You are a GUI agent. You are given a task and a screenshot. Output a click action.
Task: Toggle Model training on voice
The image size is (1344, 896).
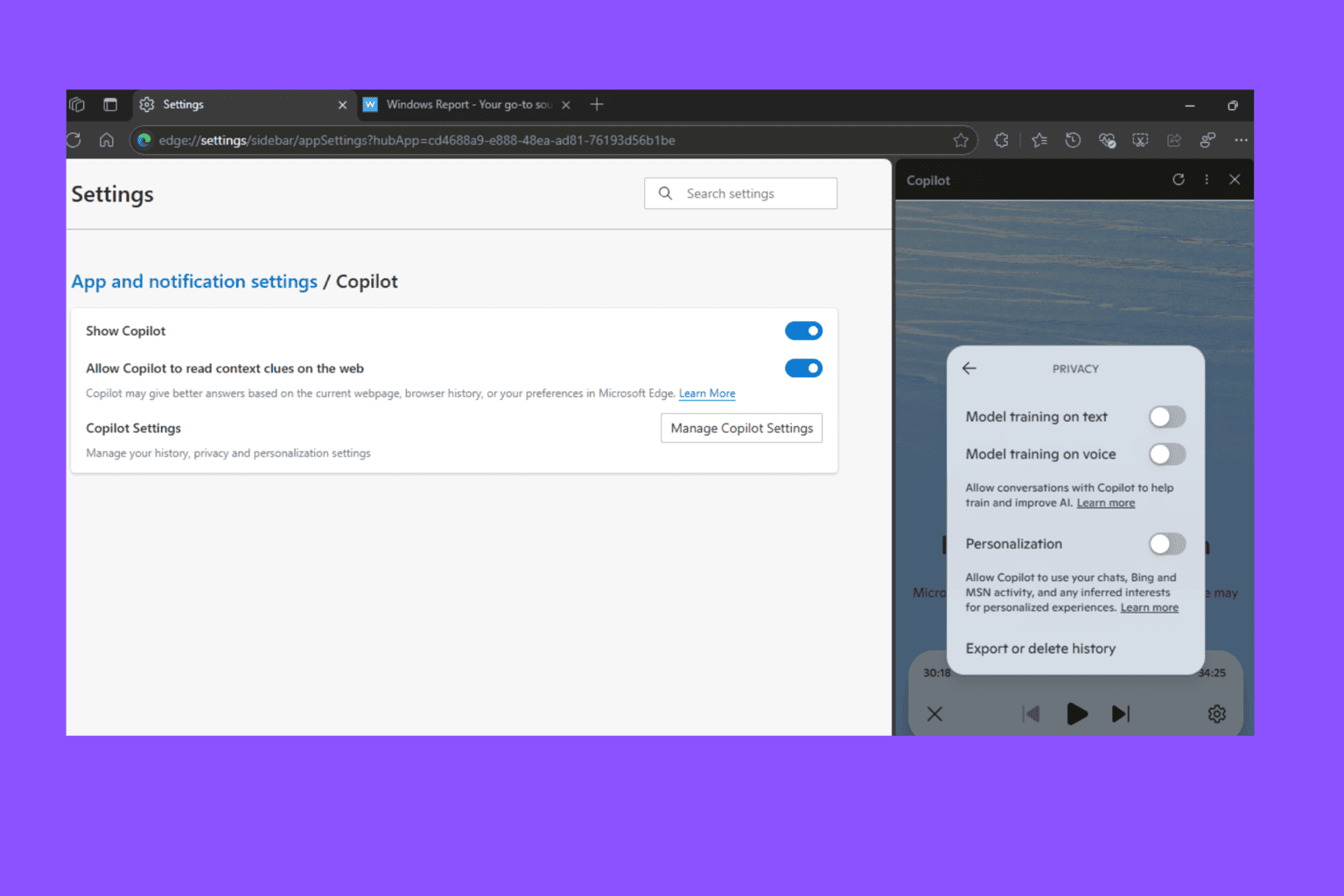[1167, 454]
